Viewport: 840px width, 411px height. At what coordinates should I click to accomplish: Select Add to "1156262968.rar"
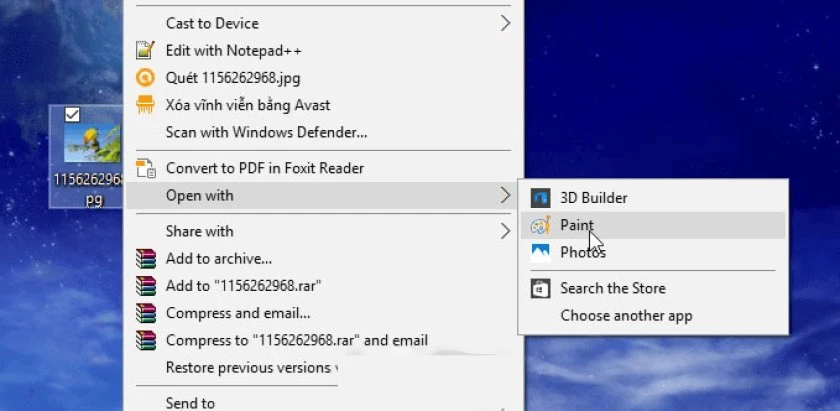click(324, 286)
